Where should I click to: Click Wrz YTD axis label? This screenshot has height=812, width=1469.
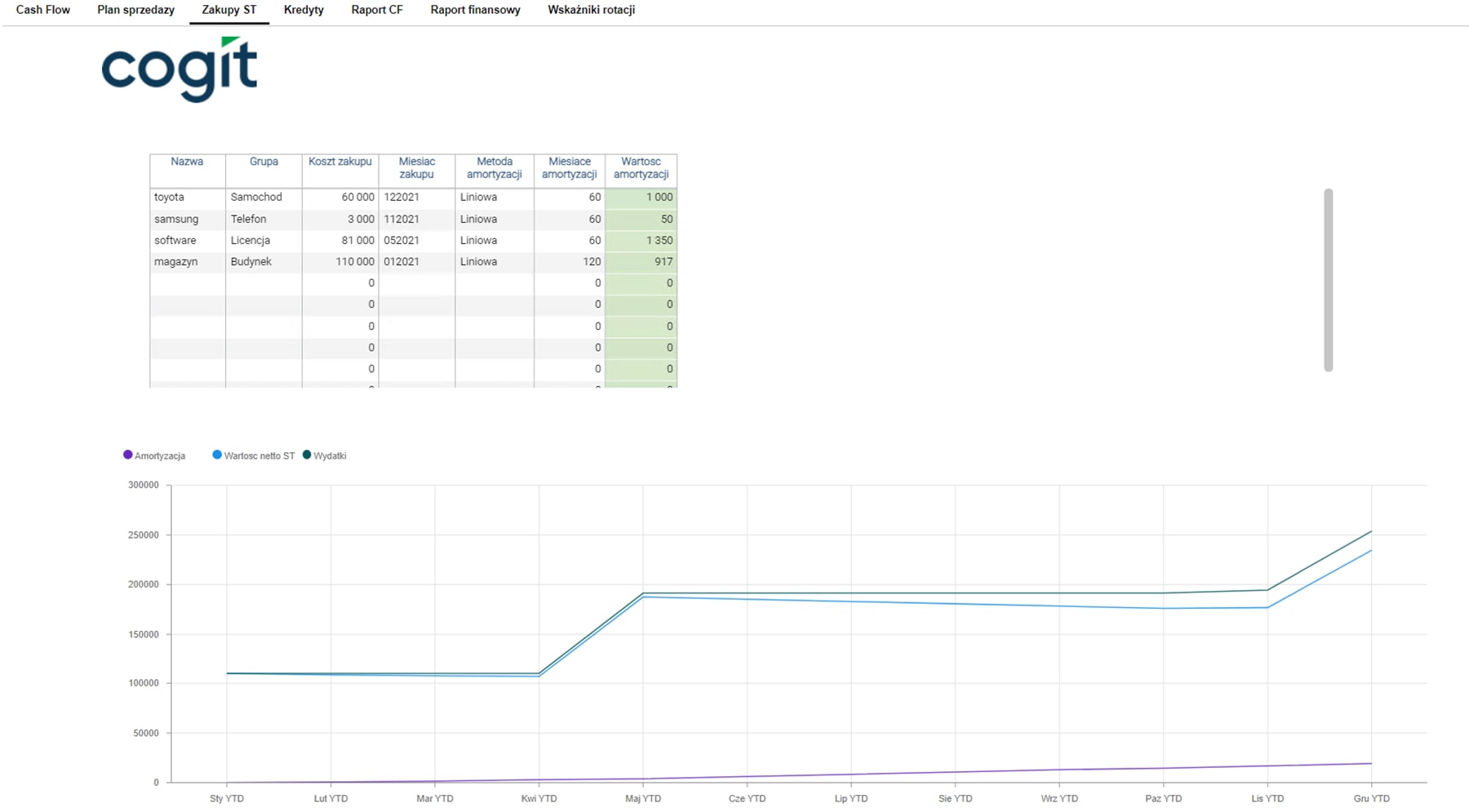point(1059,798)
